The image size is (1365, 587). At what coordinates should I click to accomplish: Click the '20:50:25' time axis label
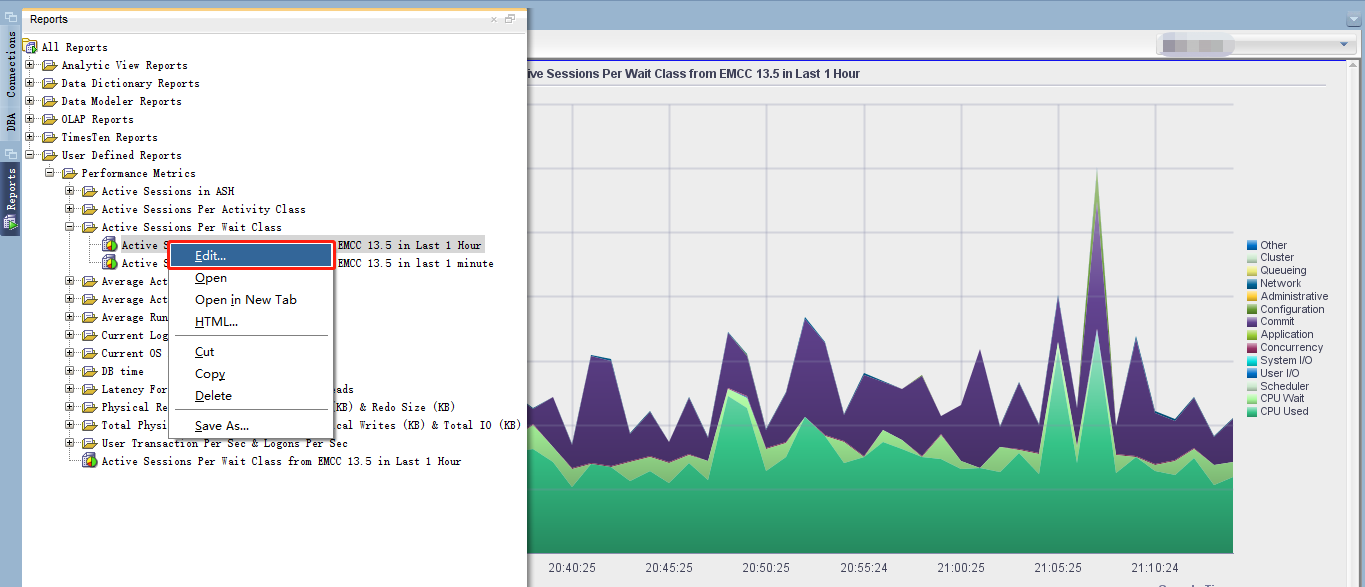(766, 567)
